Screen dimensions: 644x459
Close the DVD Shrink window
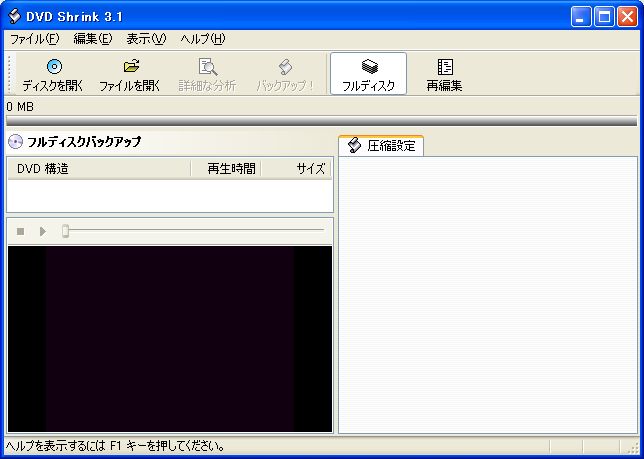[628, 17]
